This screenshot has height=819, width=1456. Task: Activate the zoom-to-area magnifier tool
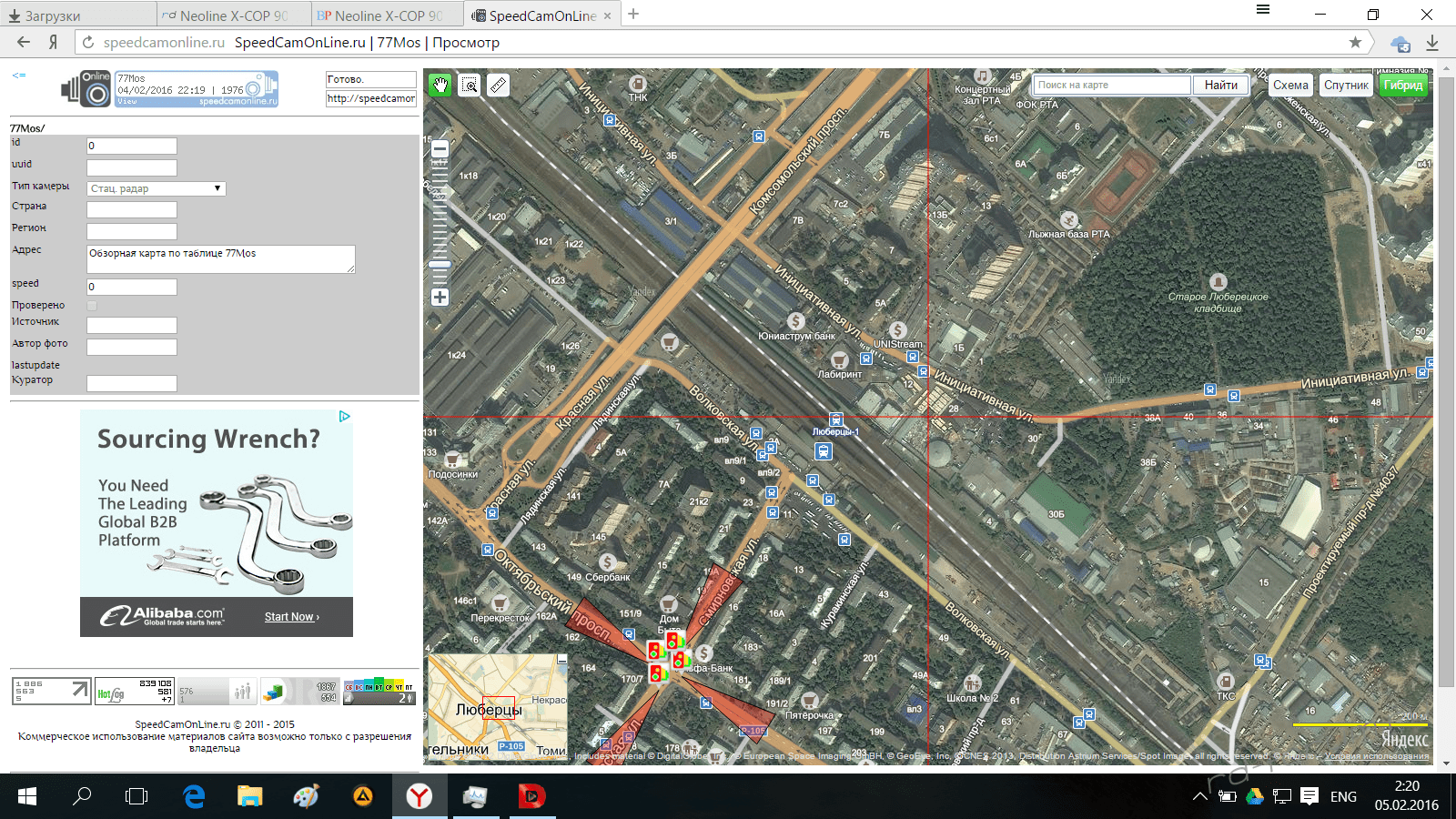click(470, 85)
